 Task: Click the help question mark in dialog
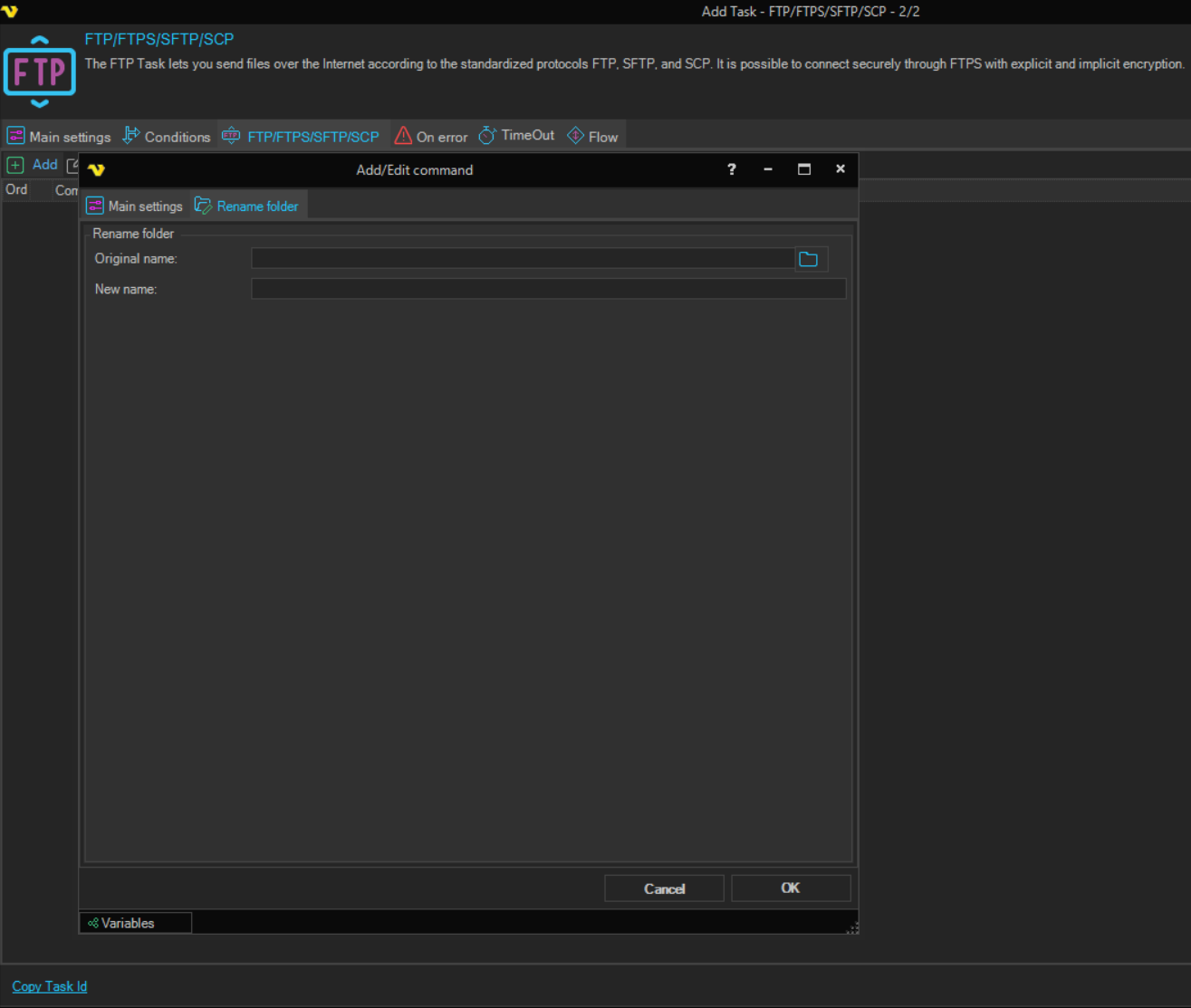point(732,169)
